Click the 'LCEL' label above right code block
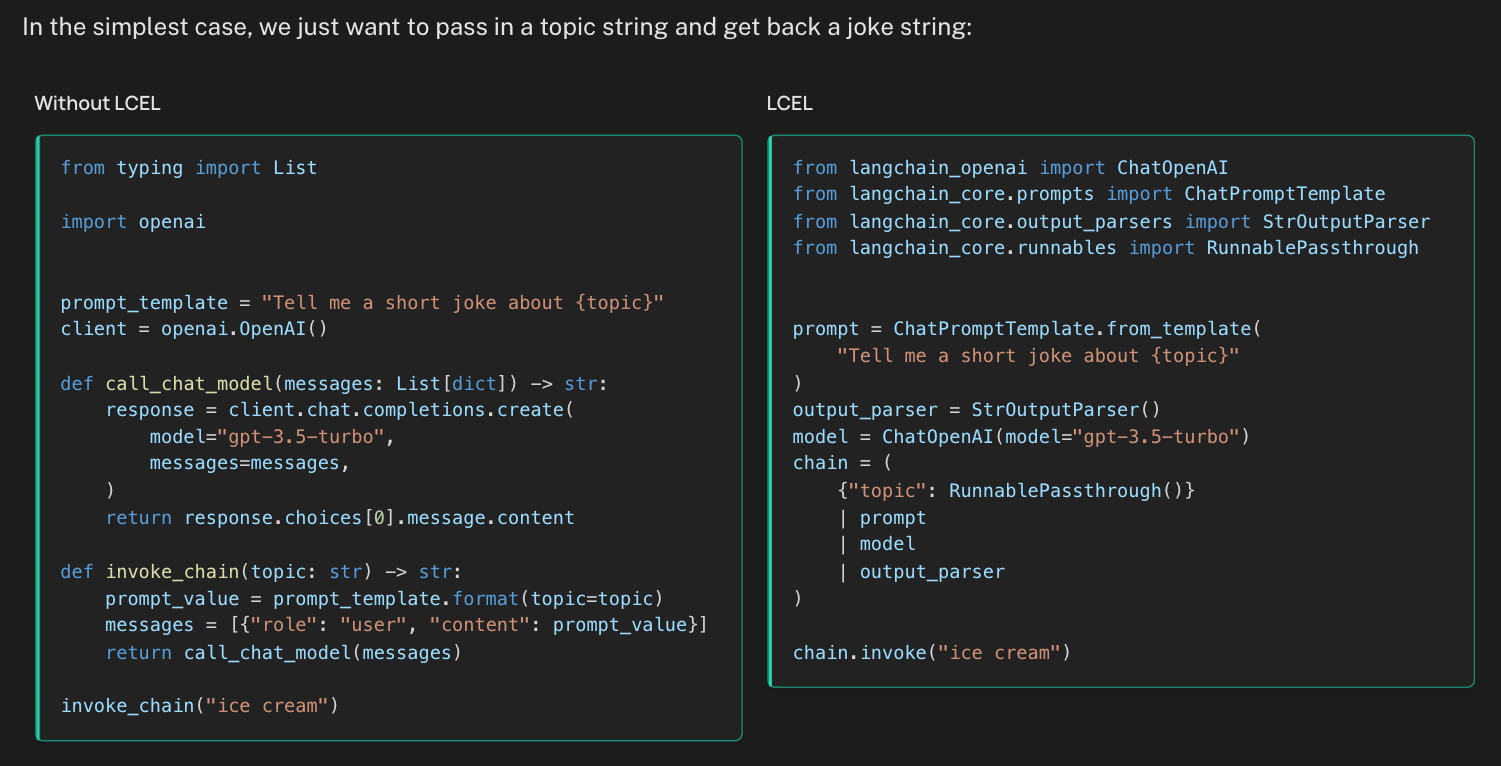1501x766 pixels. pos(789,103)
